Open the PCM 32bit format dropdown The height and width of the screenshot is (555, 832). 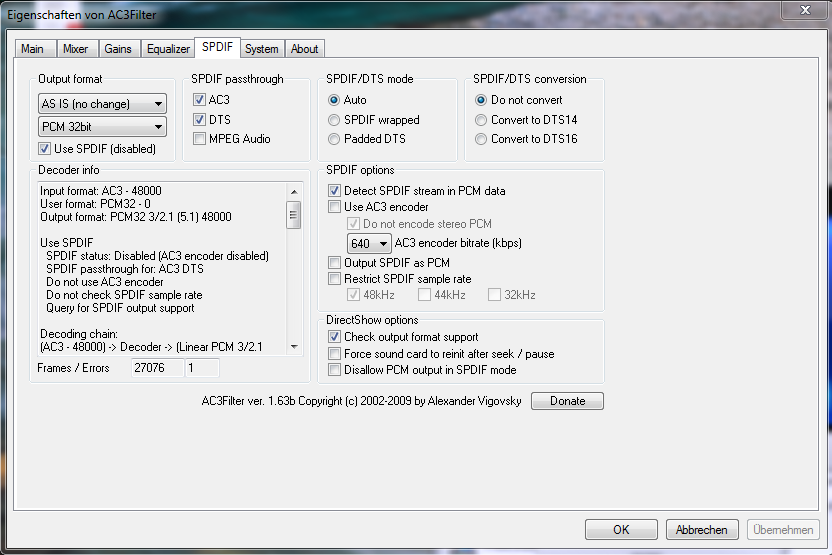pos(102,127)
